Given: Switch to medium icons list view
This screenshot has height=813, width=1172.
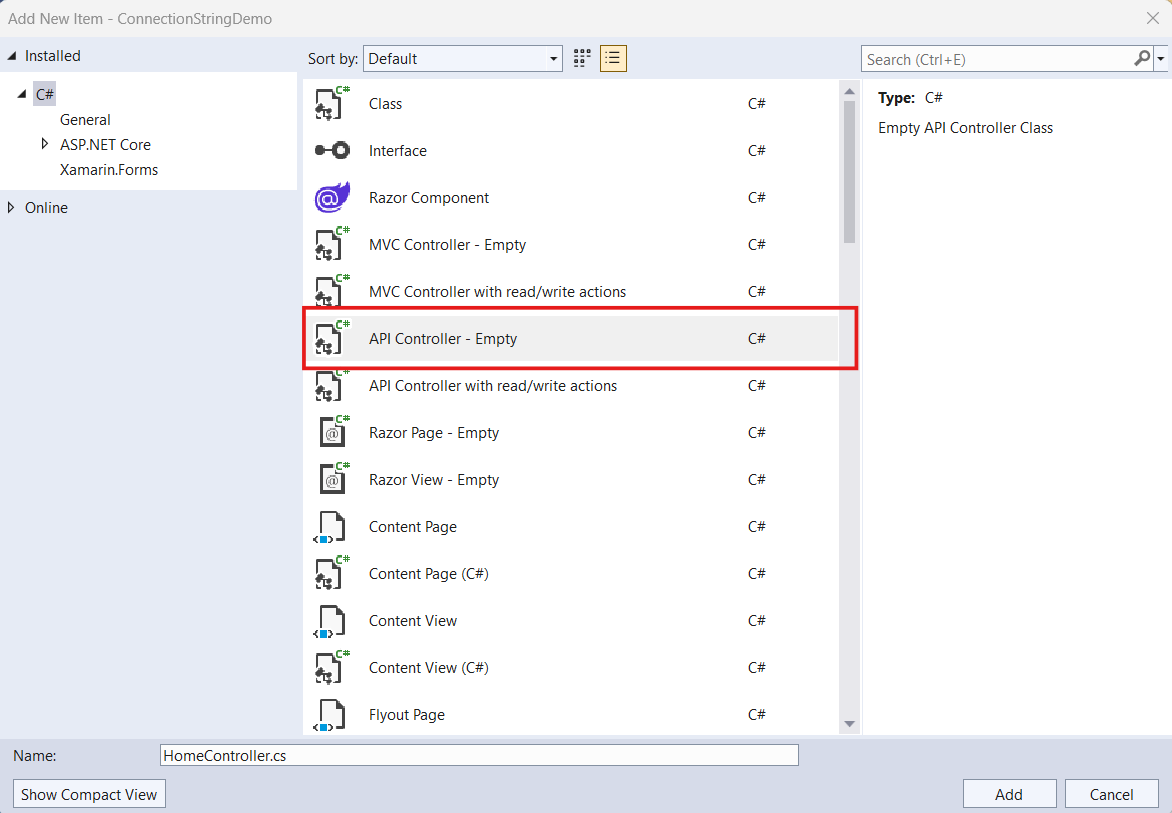Looking at the screenshot, I should [613, 58].
